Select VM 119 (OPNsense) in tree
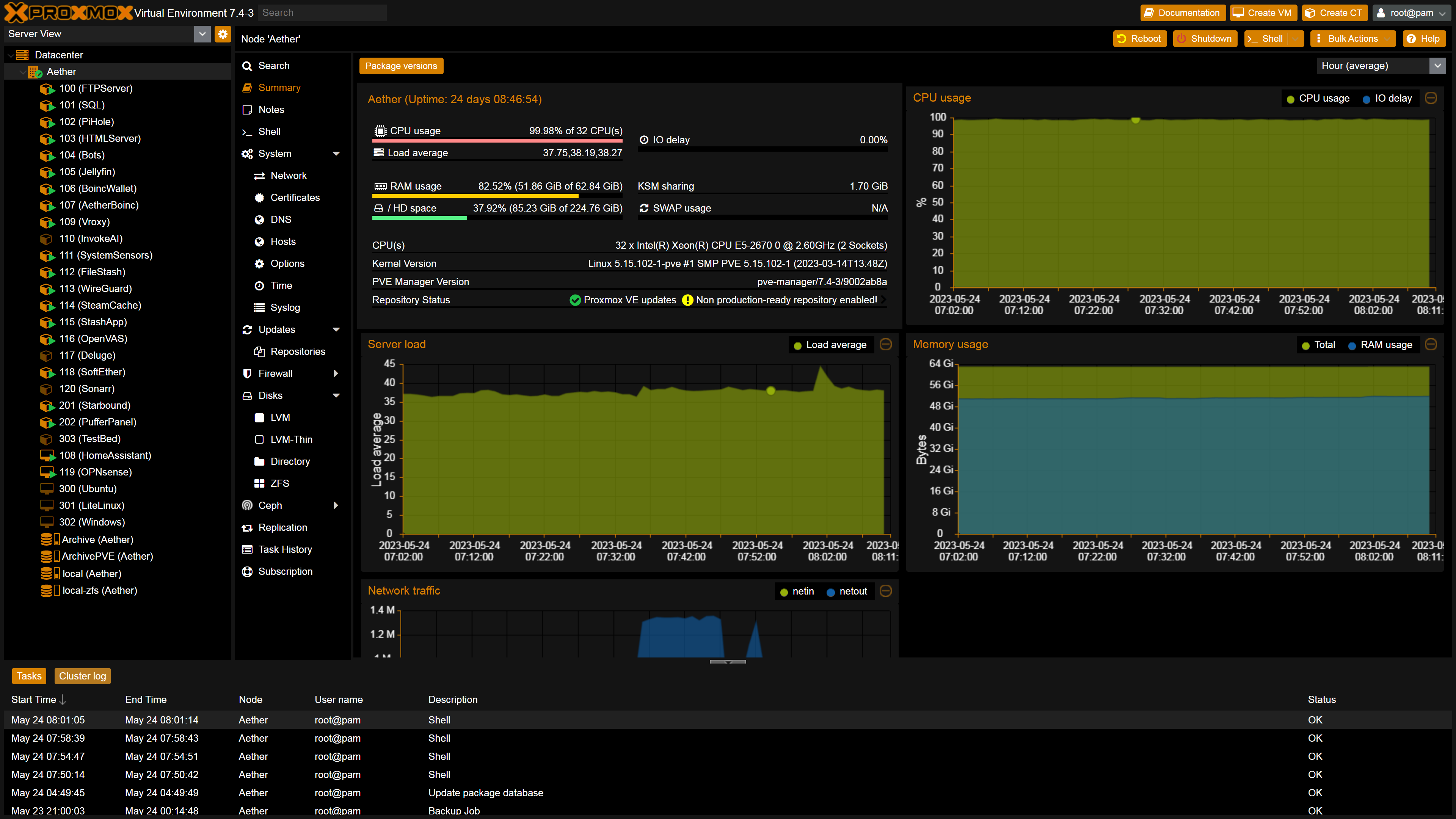This screenshot has height=819, width=1456. tap(95, 472)
